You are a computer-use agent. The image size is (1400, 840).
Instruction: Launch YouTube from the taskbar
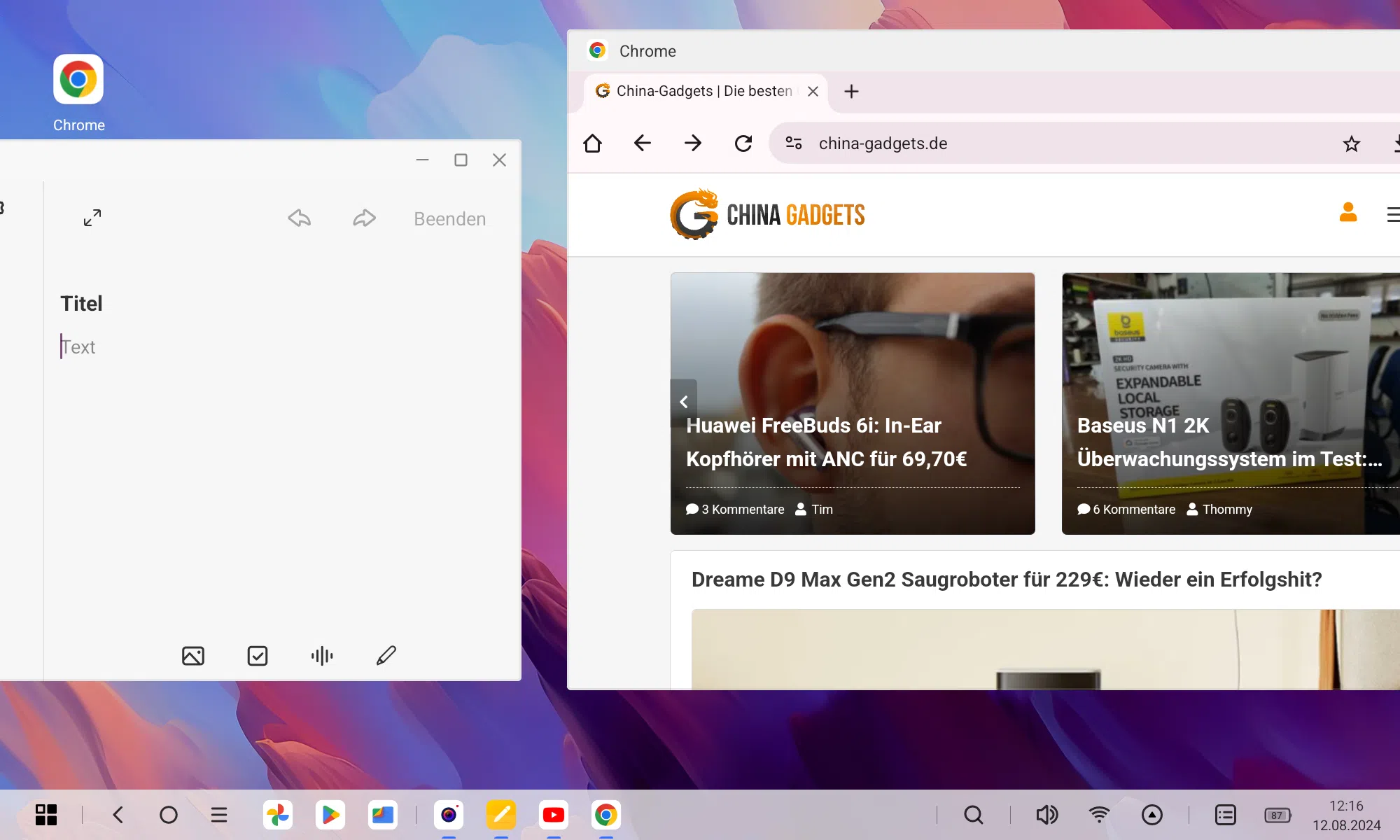click(554, 815)
